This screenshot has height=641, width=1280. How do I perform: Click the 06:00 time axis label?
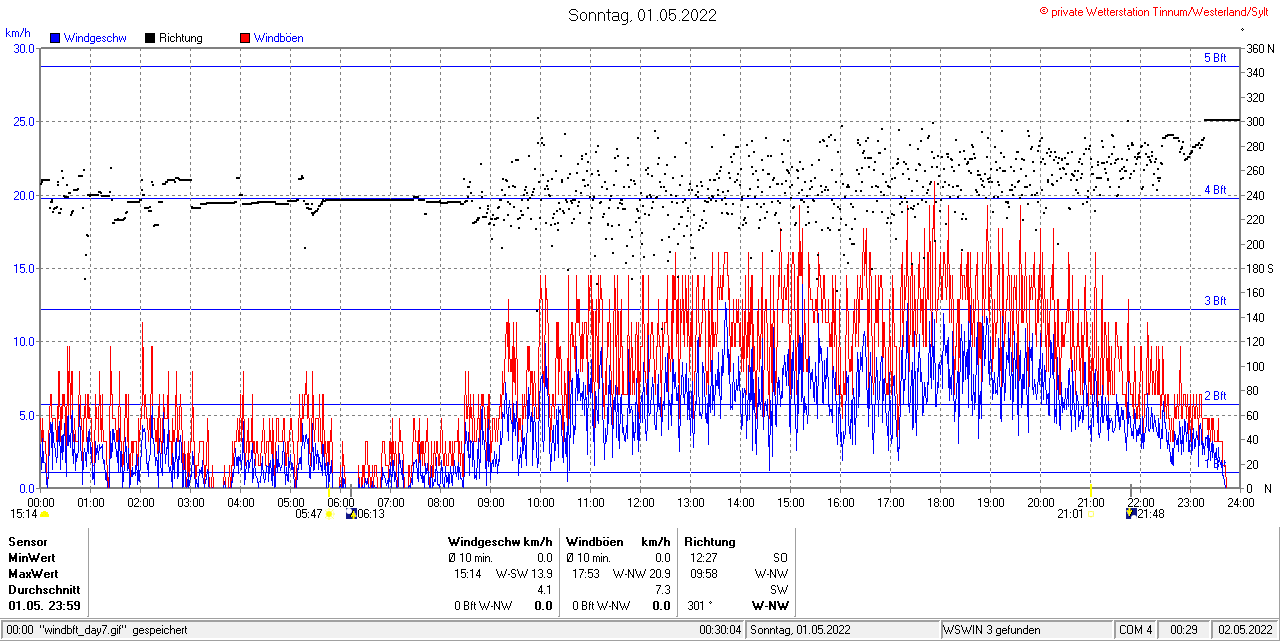tap(341, 502)
